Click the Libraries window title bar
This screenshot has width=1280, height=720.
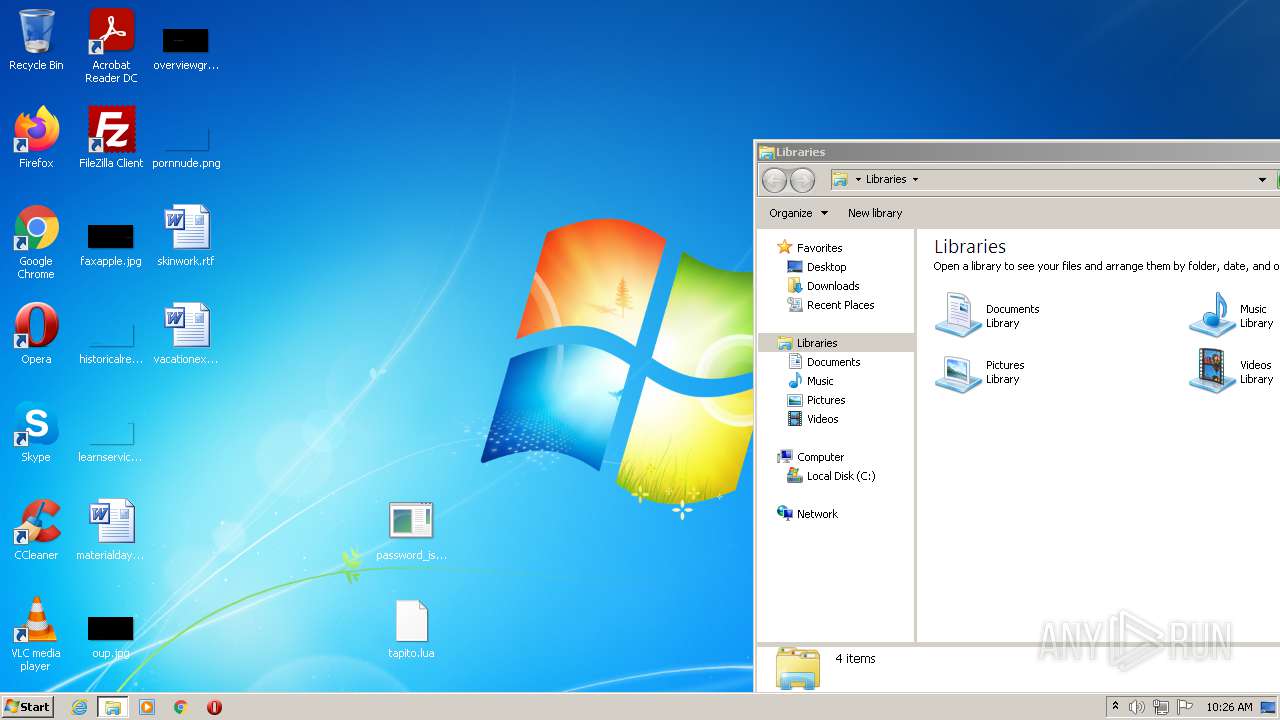point(1018,152)
